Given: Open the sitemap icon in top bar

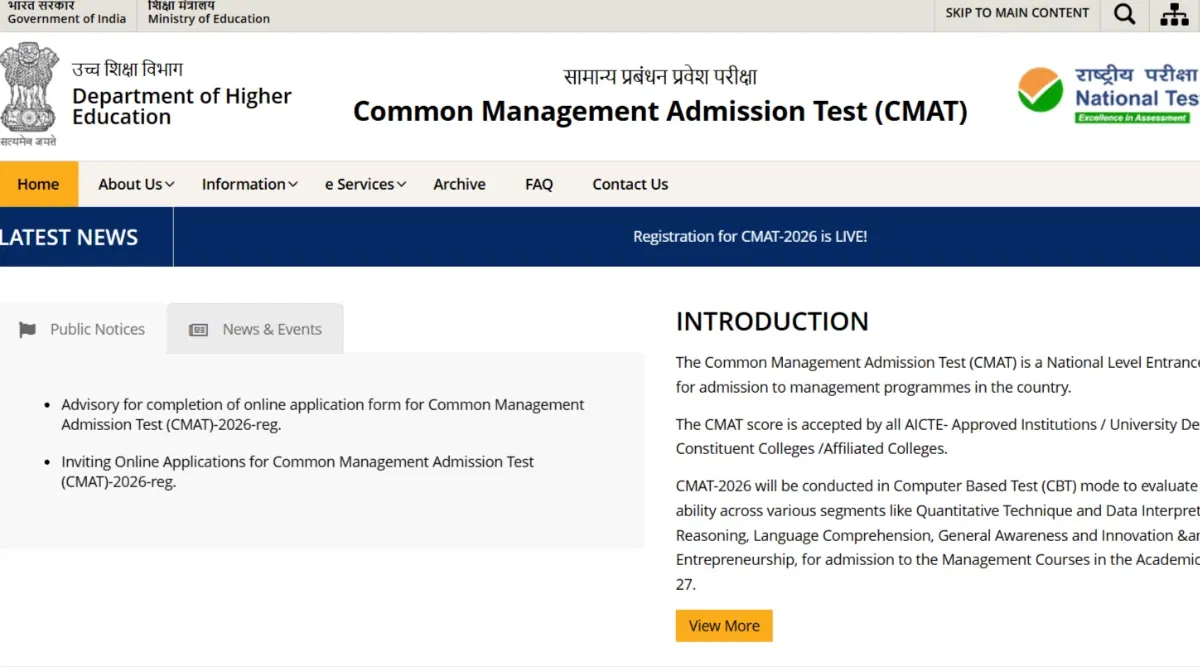Looking at the screenshot, I should coord(1174,14).
